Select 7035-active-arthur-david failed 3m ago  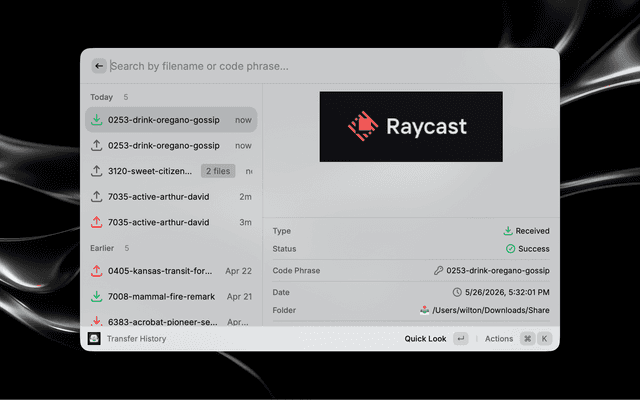coord(171,222)
